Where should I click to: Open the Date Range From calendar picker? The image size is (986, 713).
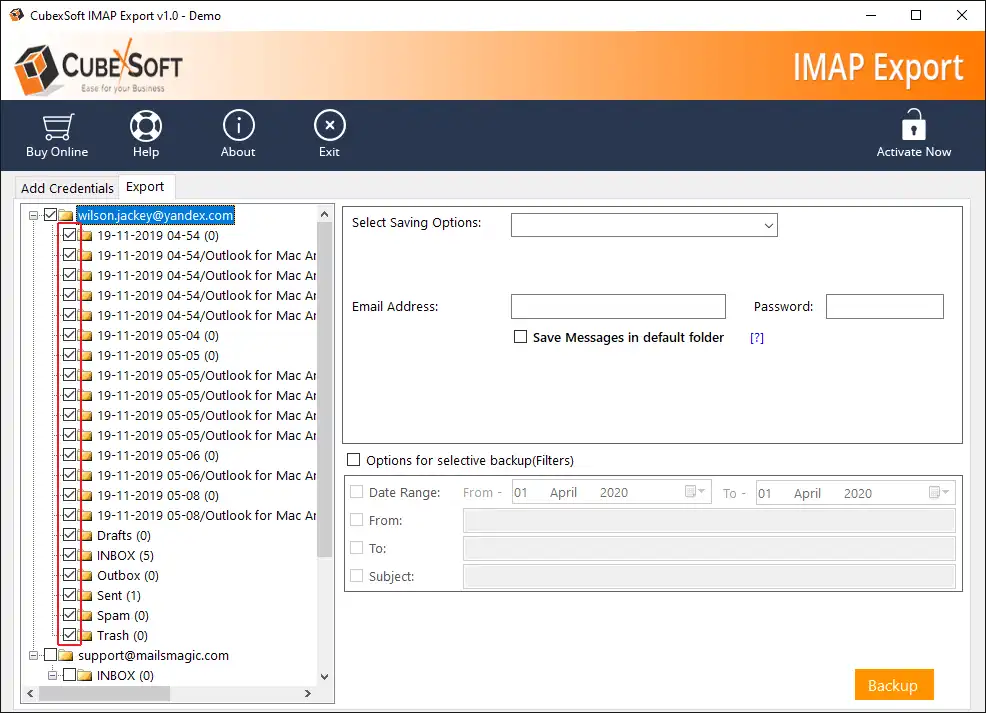click(696, 492)
